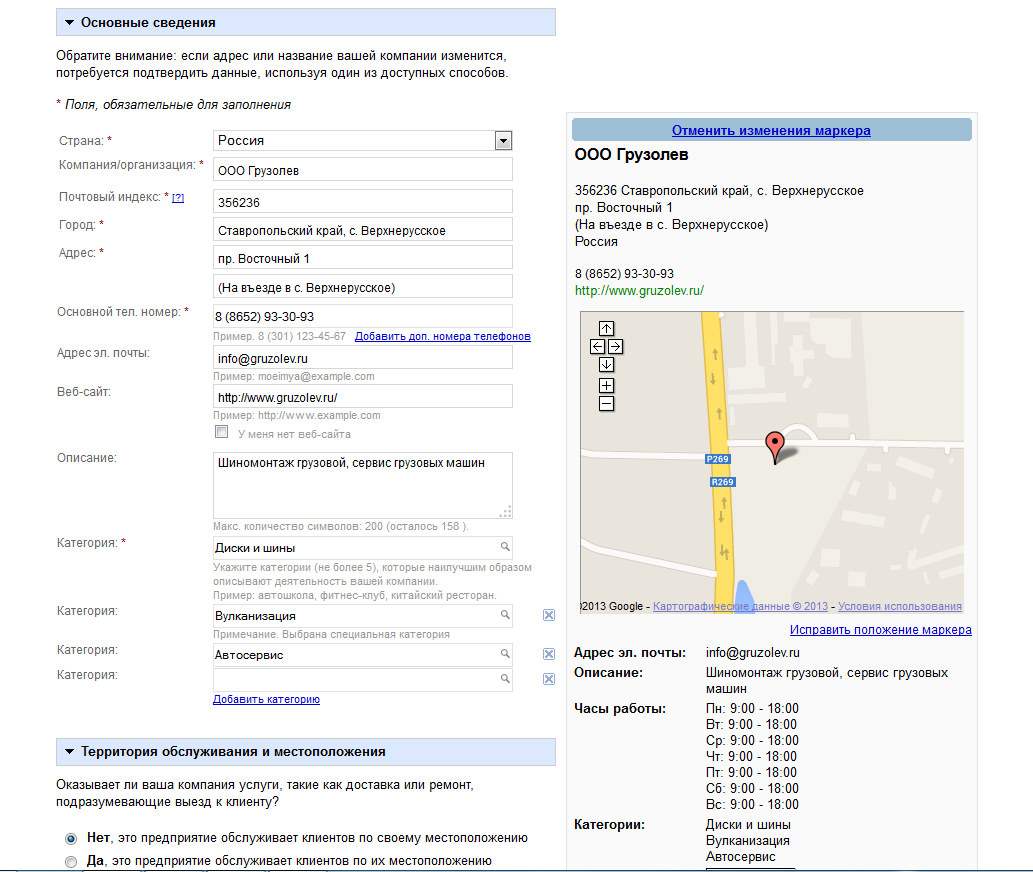Click phone number 8 (8652) 93-30-93 in preview

pyautogui.click(x=624, y=273)
